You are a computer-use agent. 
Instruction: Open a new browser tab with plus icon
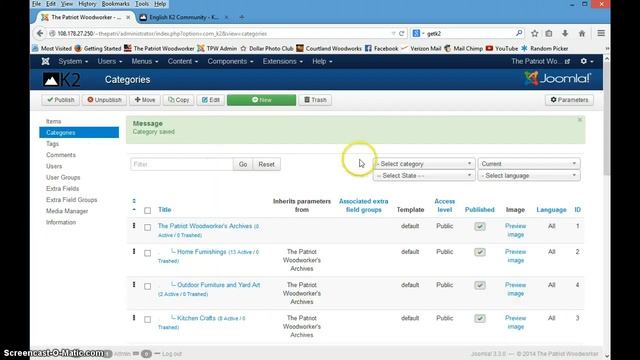(x=242, y=17)
